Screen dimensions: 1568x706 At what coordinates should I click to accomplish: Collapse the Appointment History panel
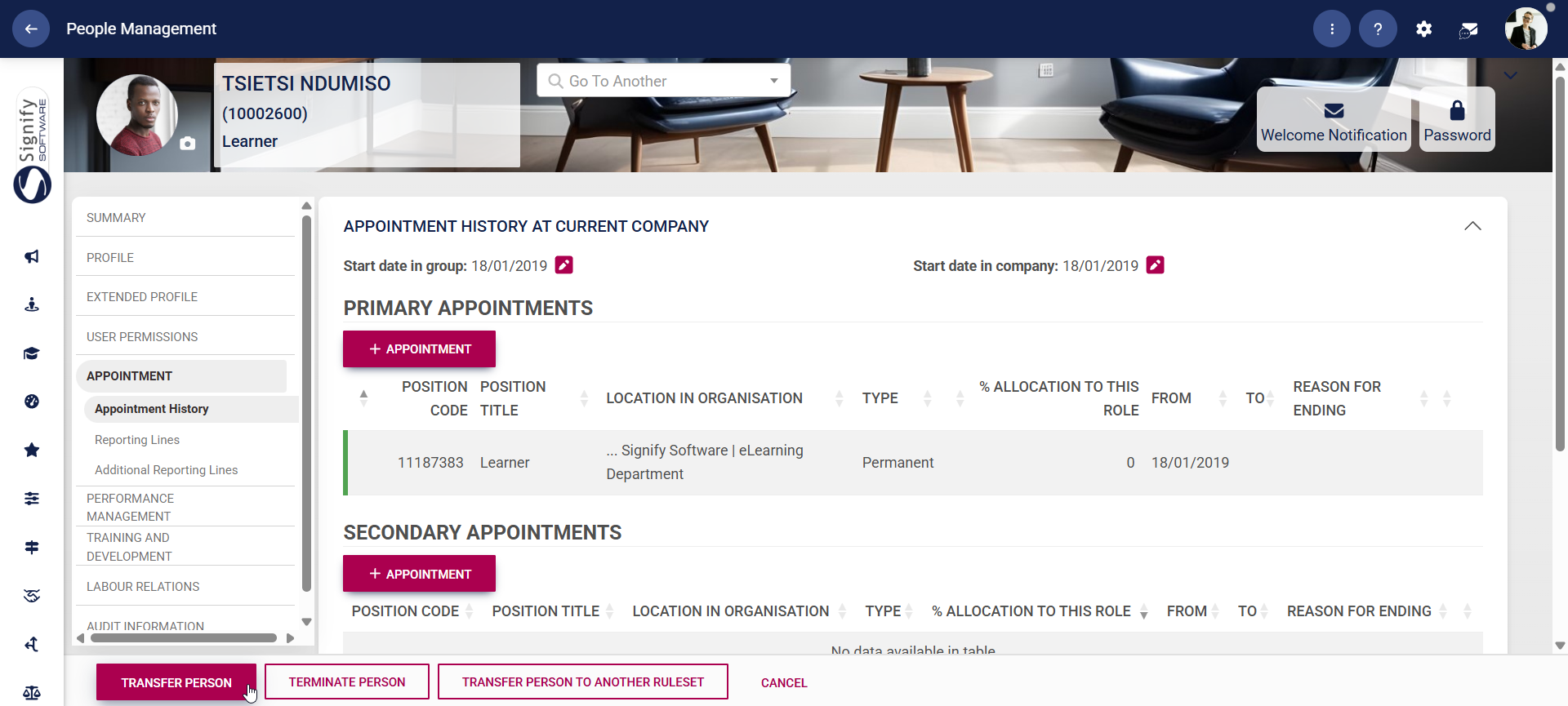[1472, 226]
